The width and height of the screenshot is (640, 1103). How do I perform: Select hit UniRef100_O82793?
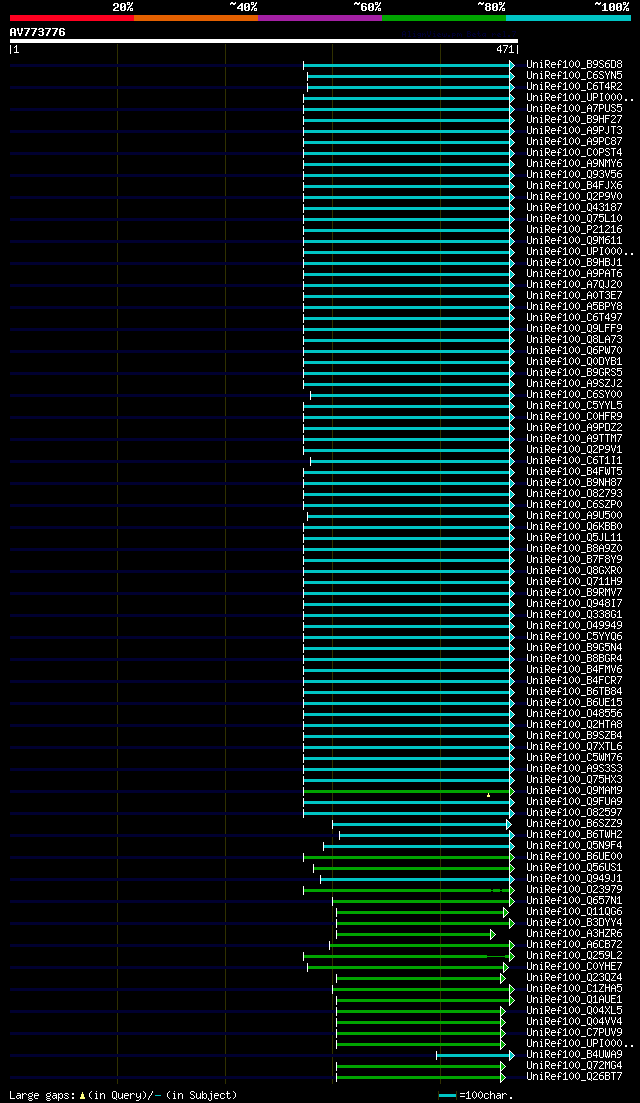(x=574, y=493)
